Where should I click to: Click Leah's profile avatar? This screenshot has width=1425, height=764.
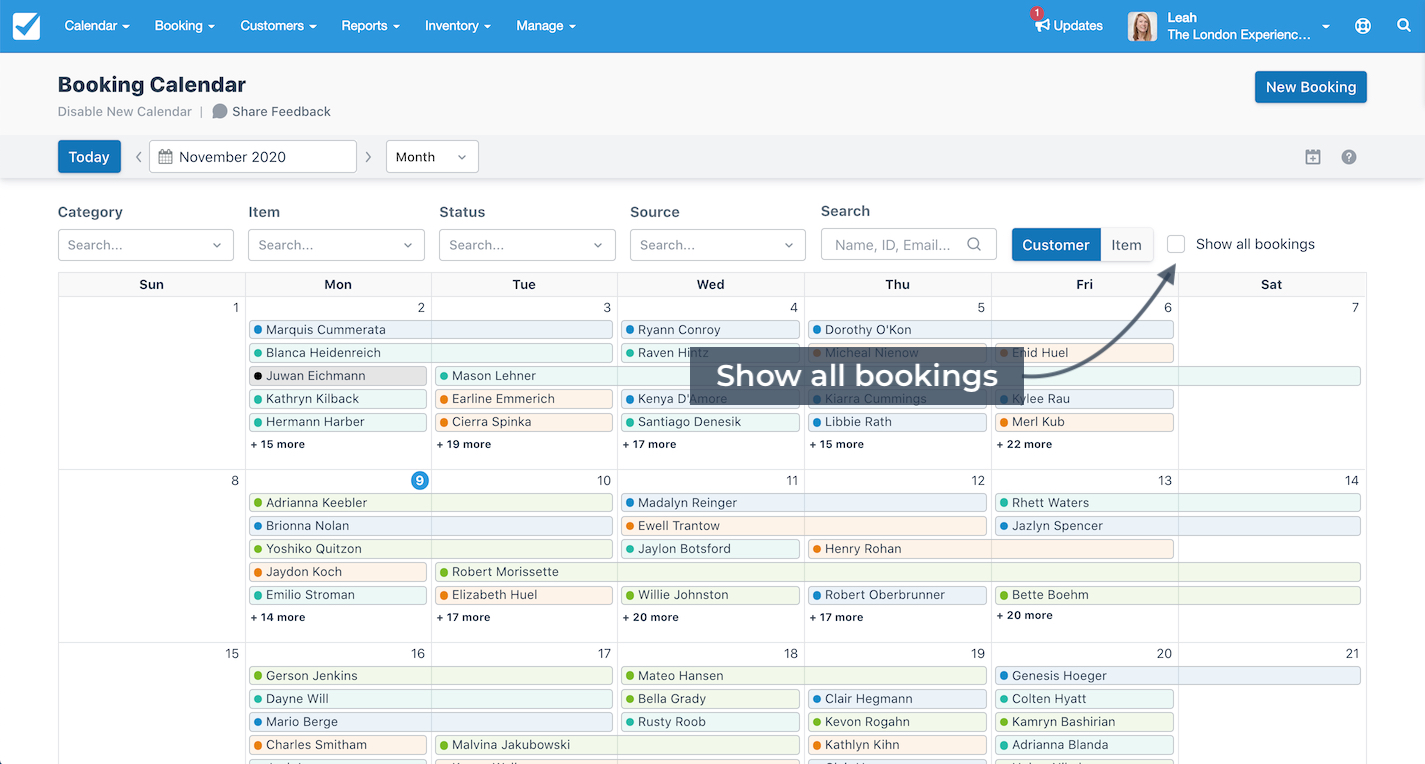[x=1142, y=26]
